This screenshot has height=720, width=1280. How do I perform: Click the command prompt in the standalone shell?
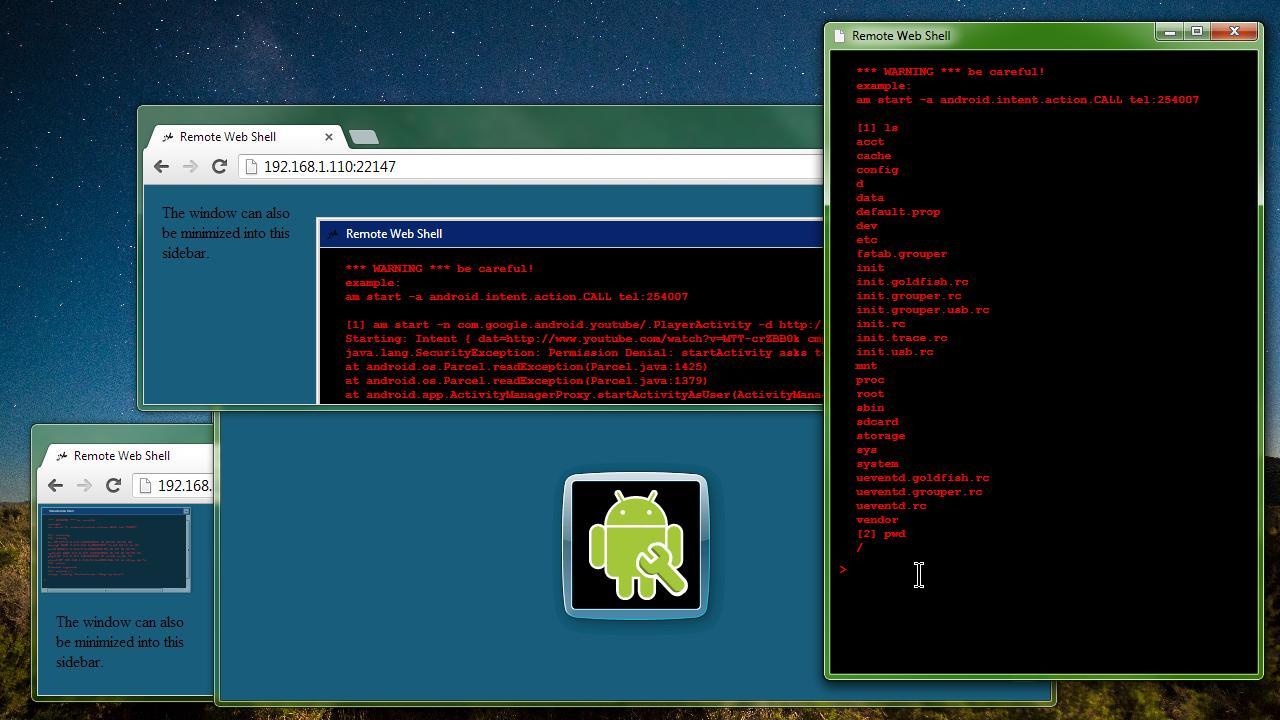(x=843, y=569)
